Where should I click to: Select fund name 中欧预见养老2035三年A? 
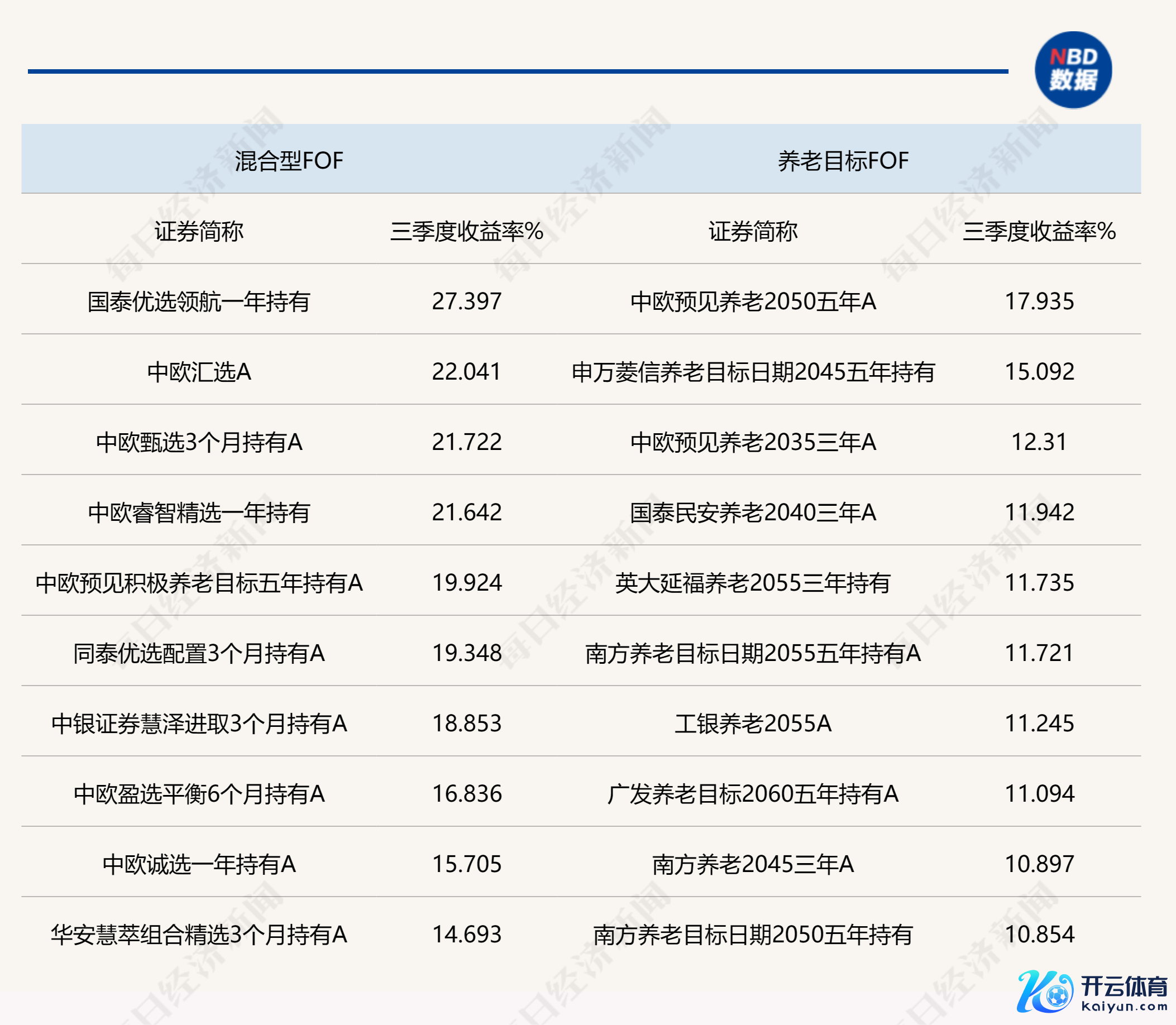tap(753, 443)
